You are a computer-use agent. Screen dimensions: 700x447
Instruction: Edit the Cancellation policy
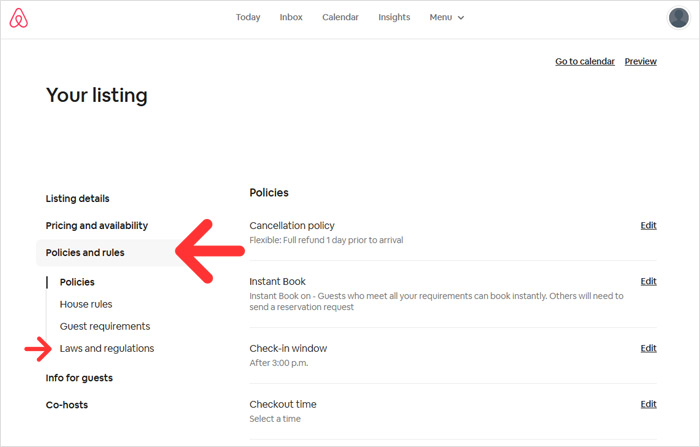(x=648, y=226)
